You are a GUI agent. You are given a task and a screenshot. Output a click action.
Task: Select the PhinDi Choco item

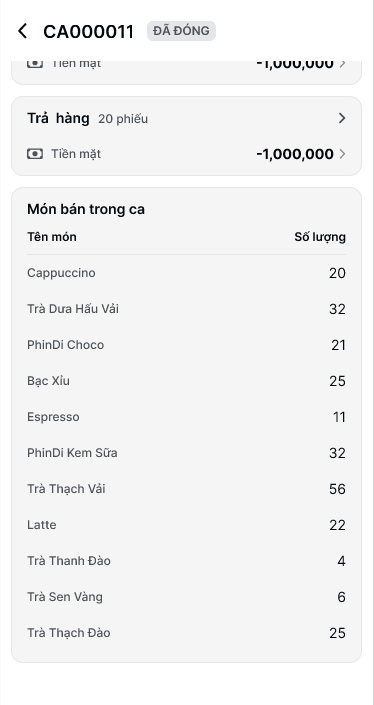(187, 345)
